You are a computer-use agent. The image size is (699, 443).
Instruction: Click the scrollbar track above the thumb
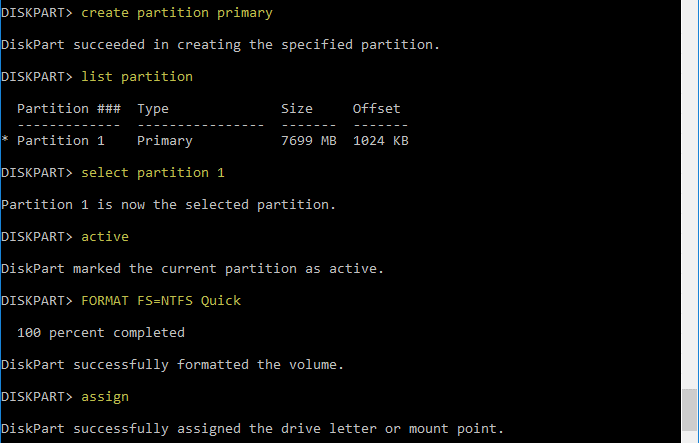click(689, 194)
